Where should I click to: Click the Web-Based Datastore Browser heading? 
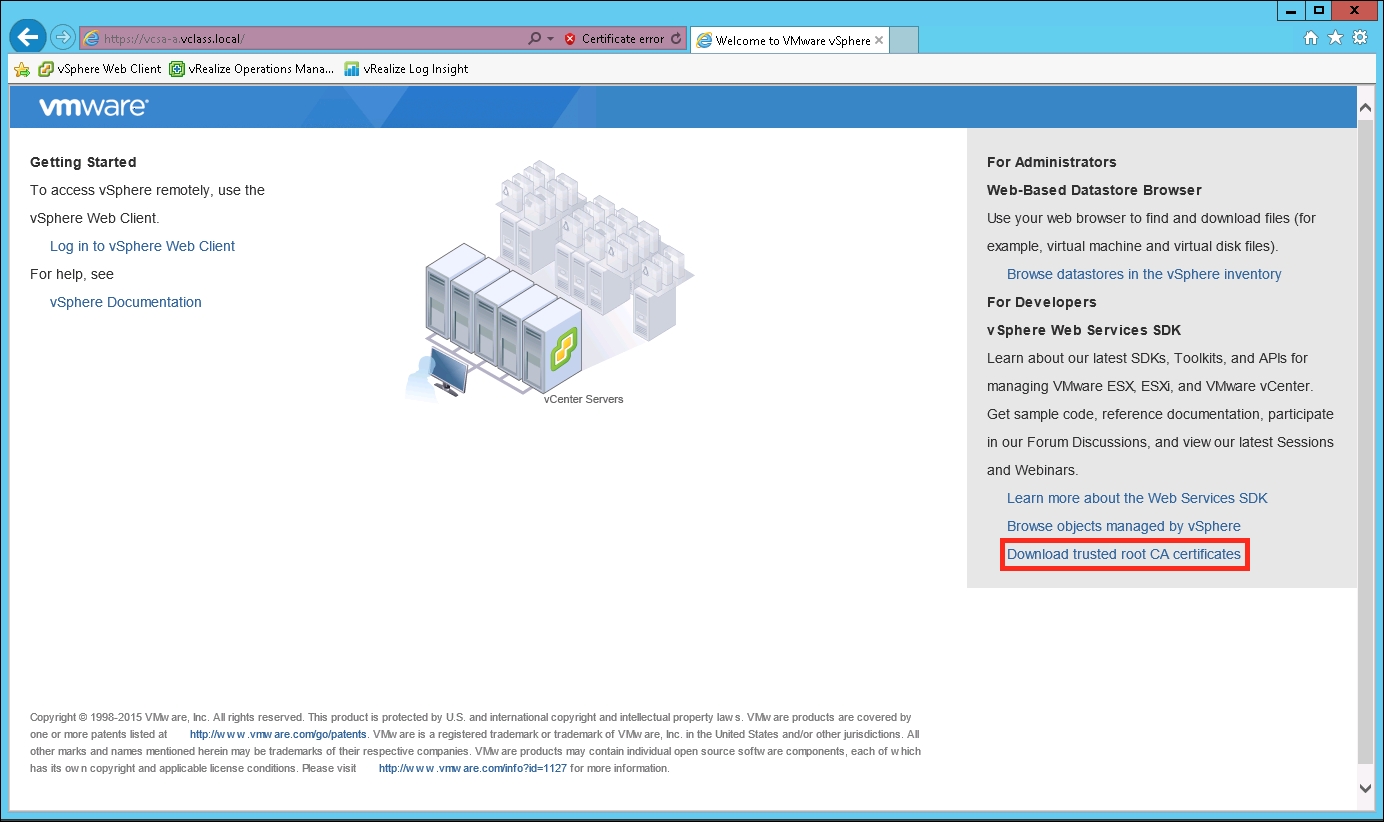click(1094, 190)
